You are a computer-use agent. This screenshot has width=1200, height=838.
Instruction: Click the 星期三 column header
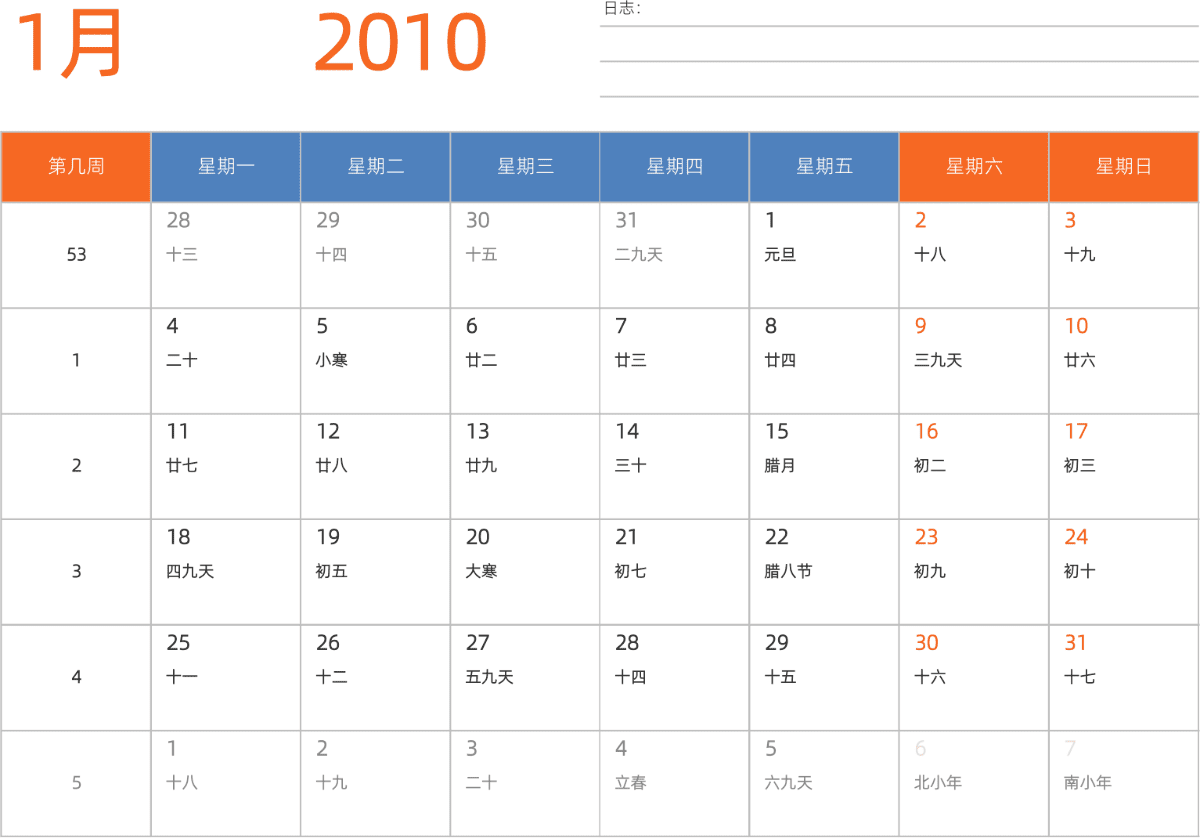pos(525,167)
